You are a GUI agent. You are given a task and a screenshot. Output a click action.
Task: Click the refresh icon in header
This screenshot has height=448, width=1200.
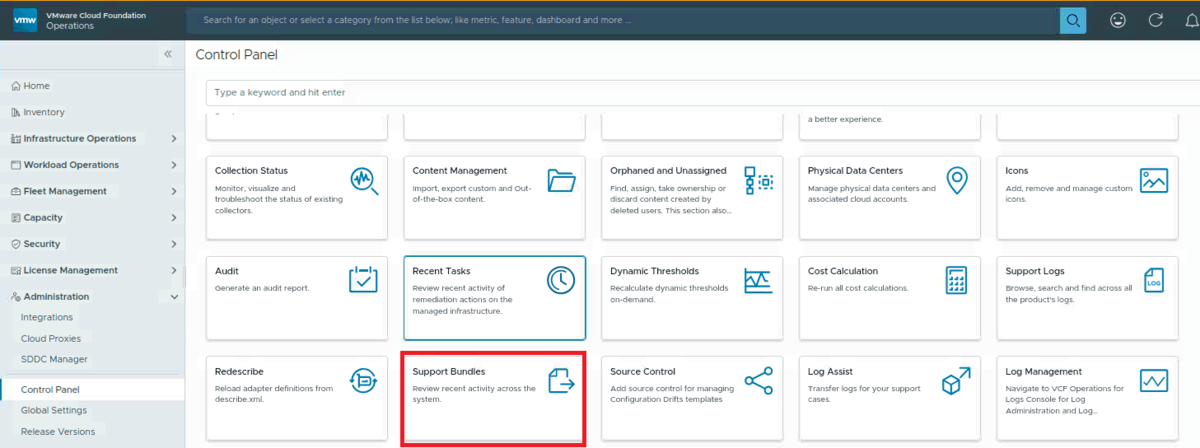(1156, 20)
